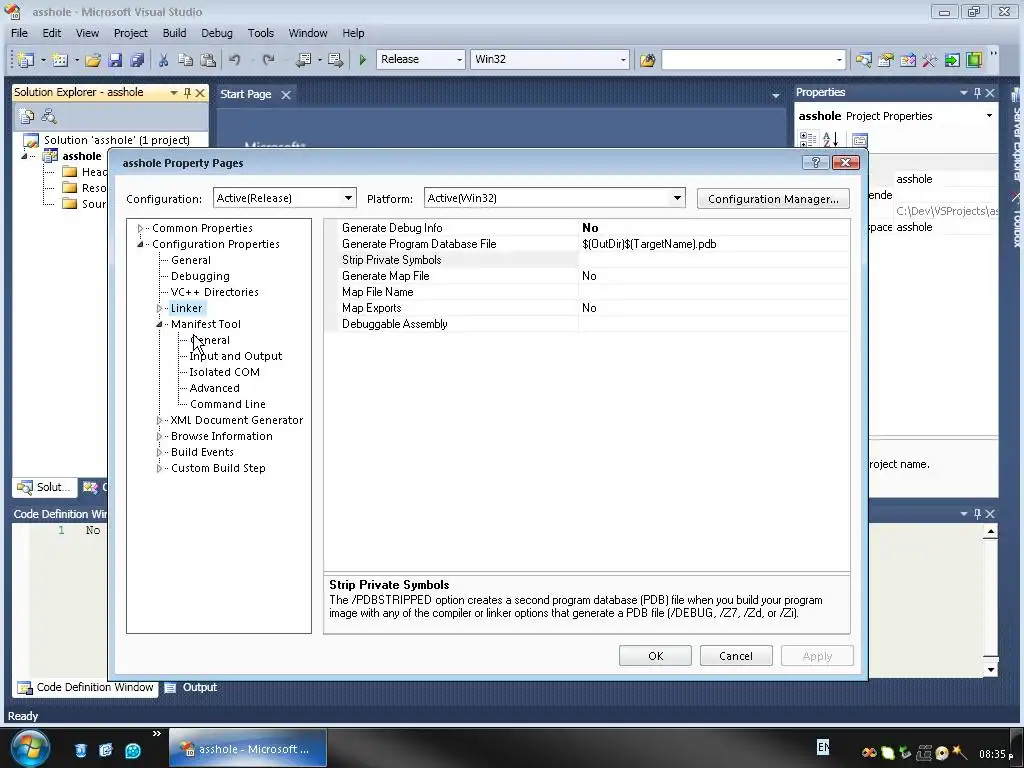Click Solution Explorer Show All Files icon
The image size is (1024, 768).
pyautogui.click(x=49, y=116)
